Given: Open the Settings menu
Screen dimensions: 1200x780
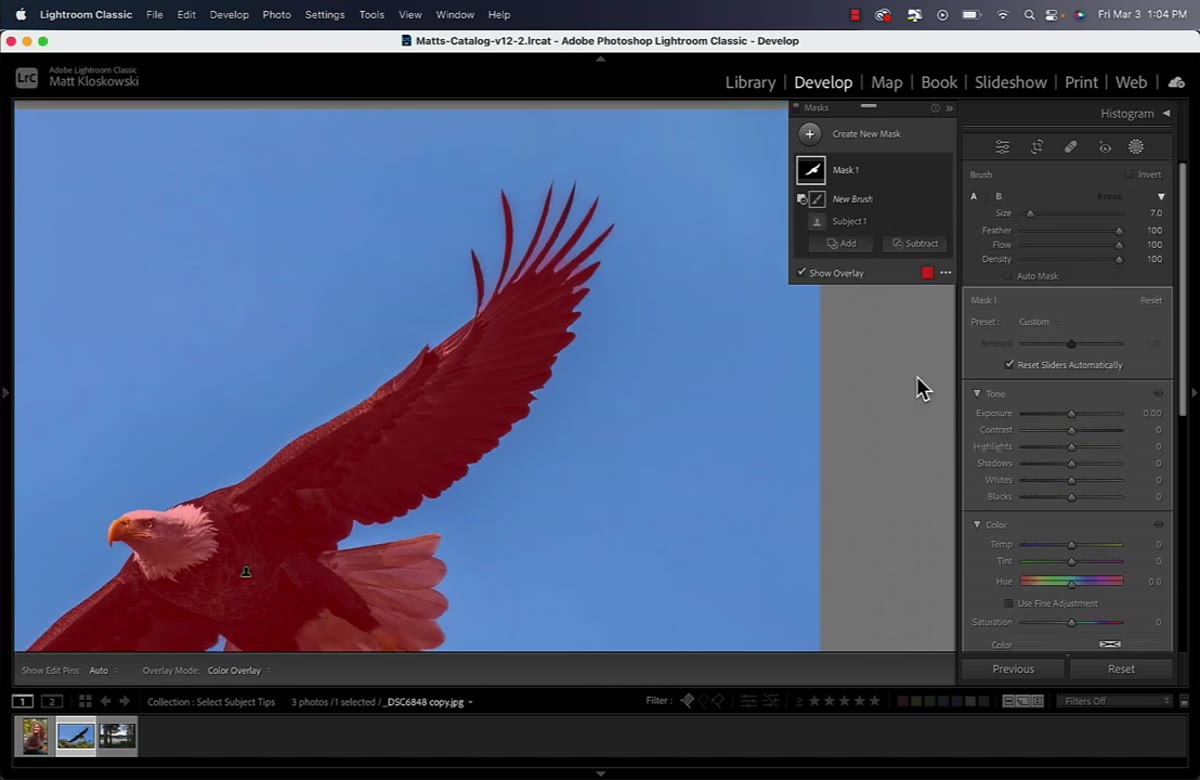Looking at the screenshot, I should tap(324, 15).
